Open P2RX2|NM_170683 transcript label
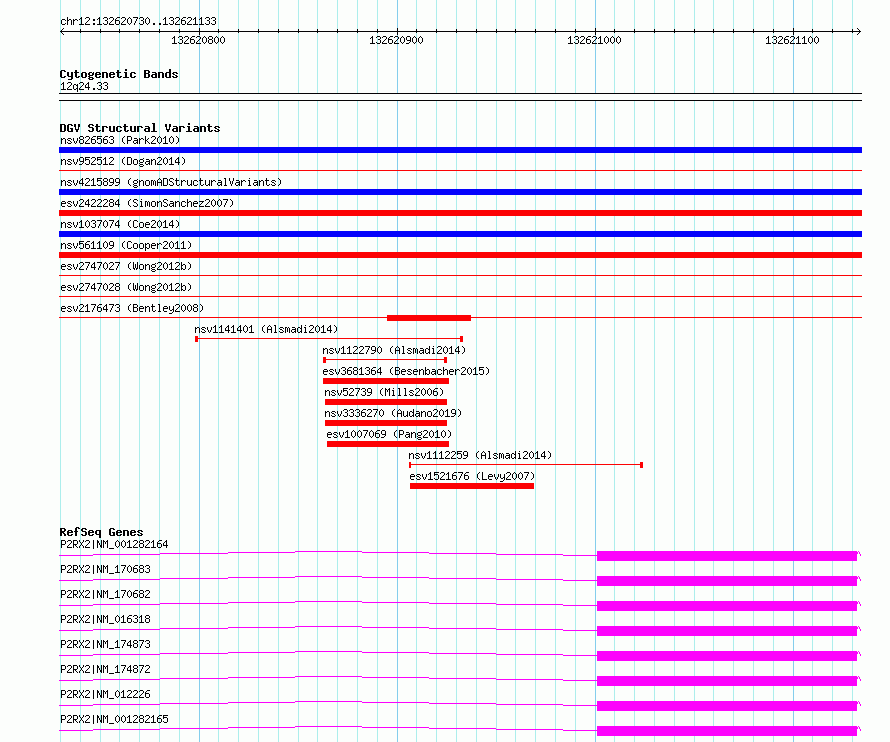The height and width of the screenshot is (742, 890). [x=106, y=569]
